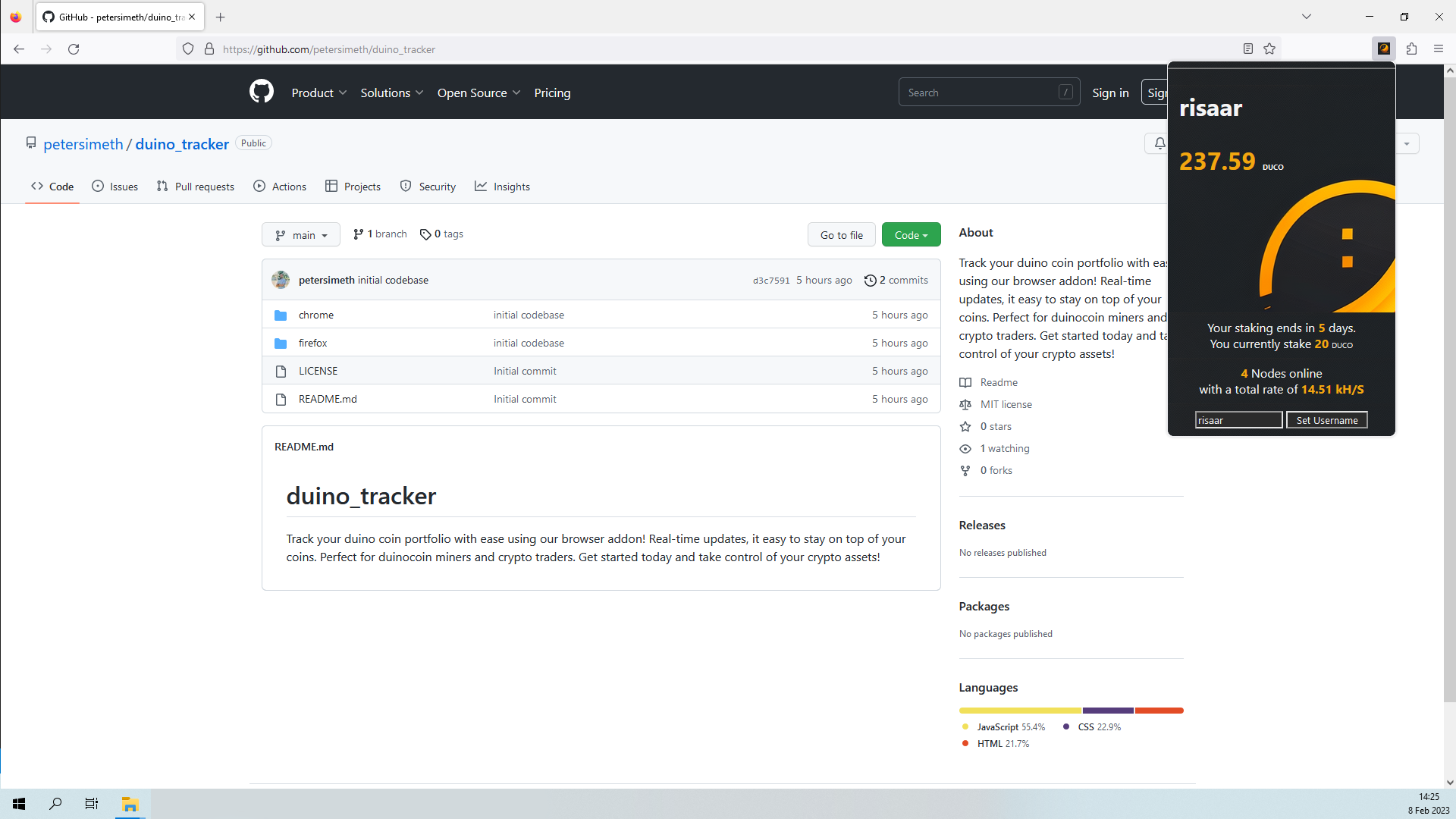The height and width of the screenshot is (819, 1456).
Task: Click petersimeth avatar in commit row
Action: tap(281, 280)
